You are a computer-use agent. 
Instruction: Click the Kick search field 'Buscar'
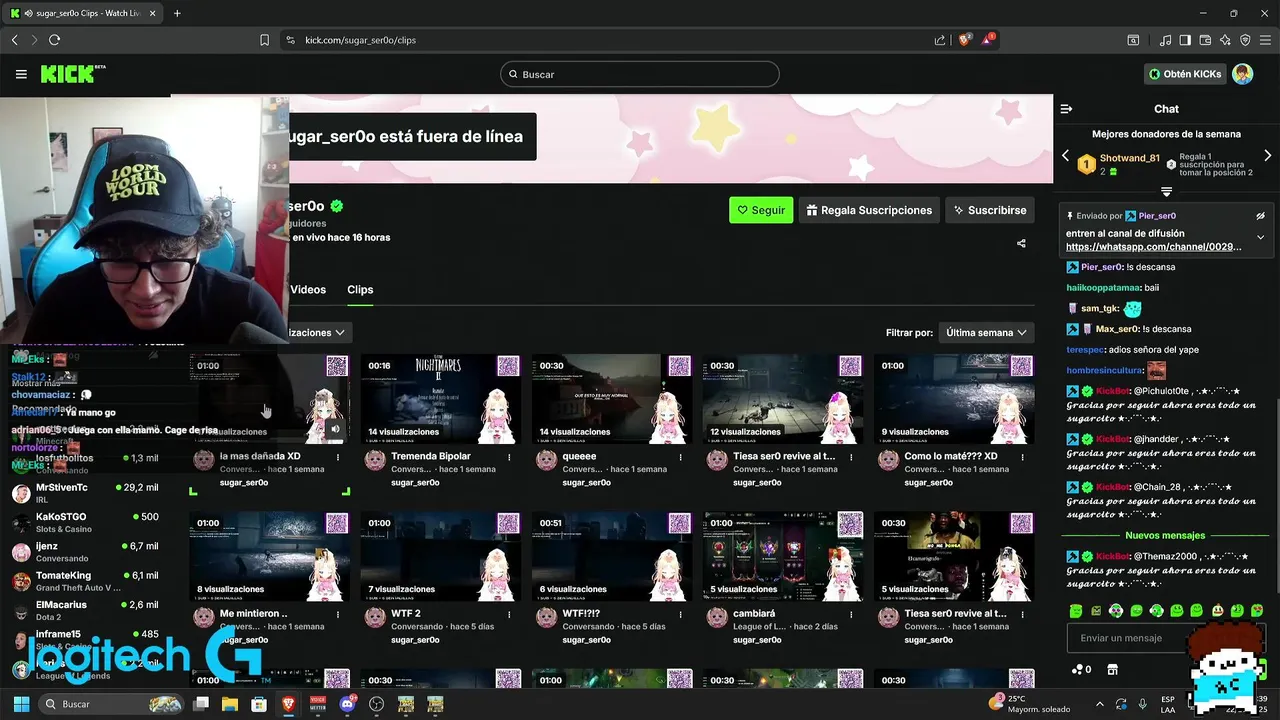pos(640,74)
